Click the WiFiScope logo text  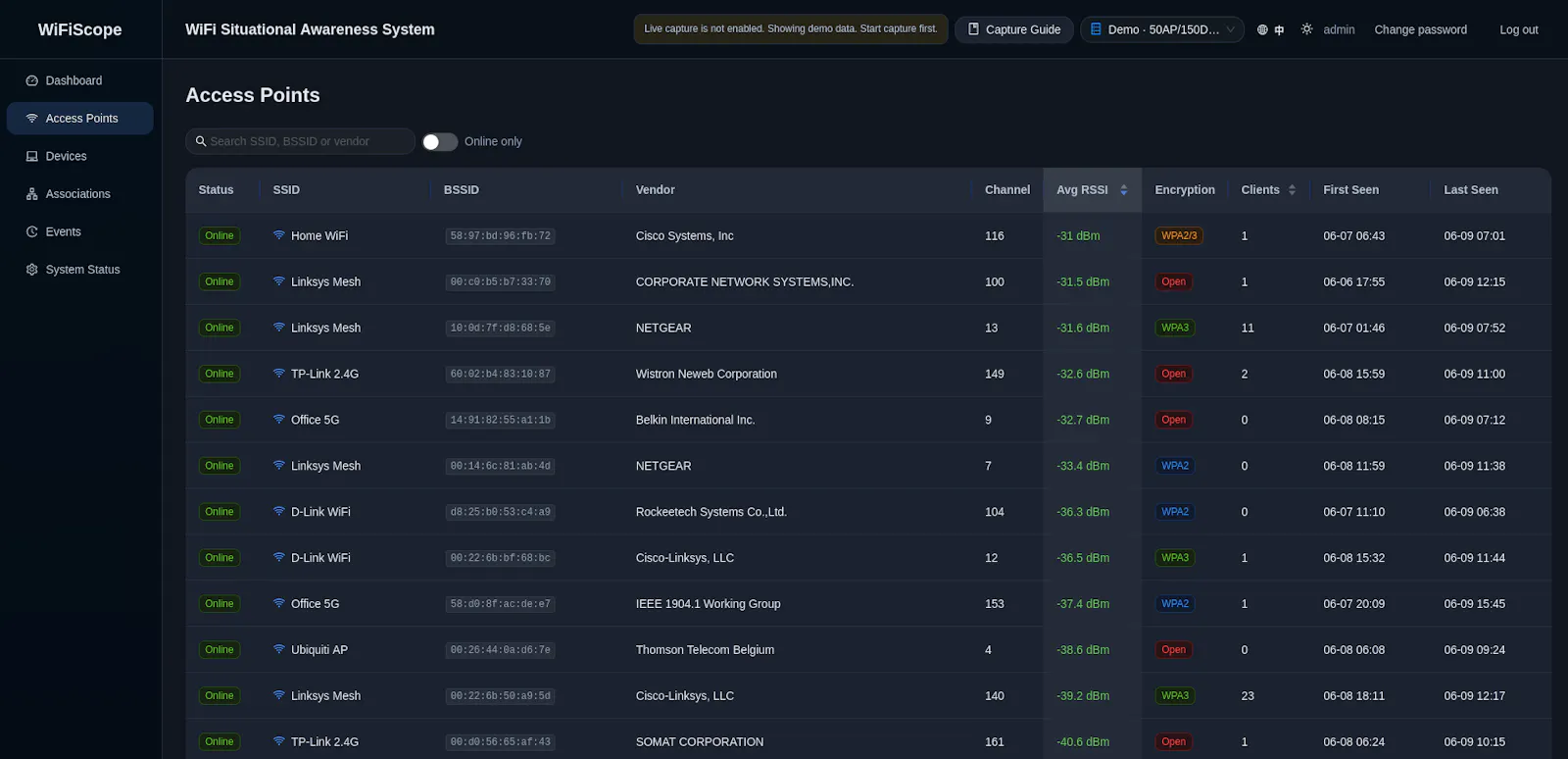pos(80,29)
